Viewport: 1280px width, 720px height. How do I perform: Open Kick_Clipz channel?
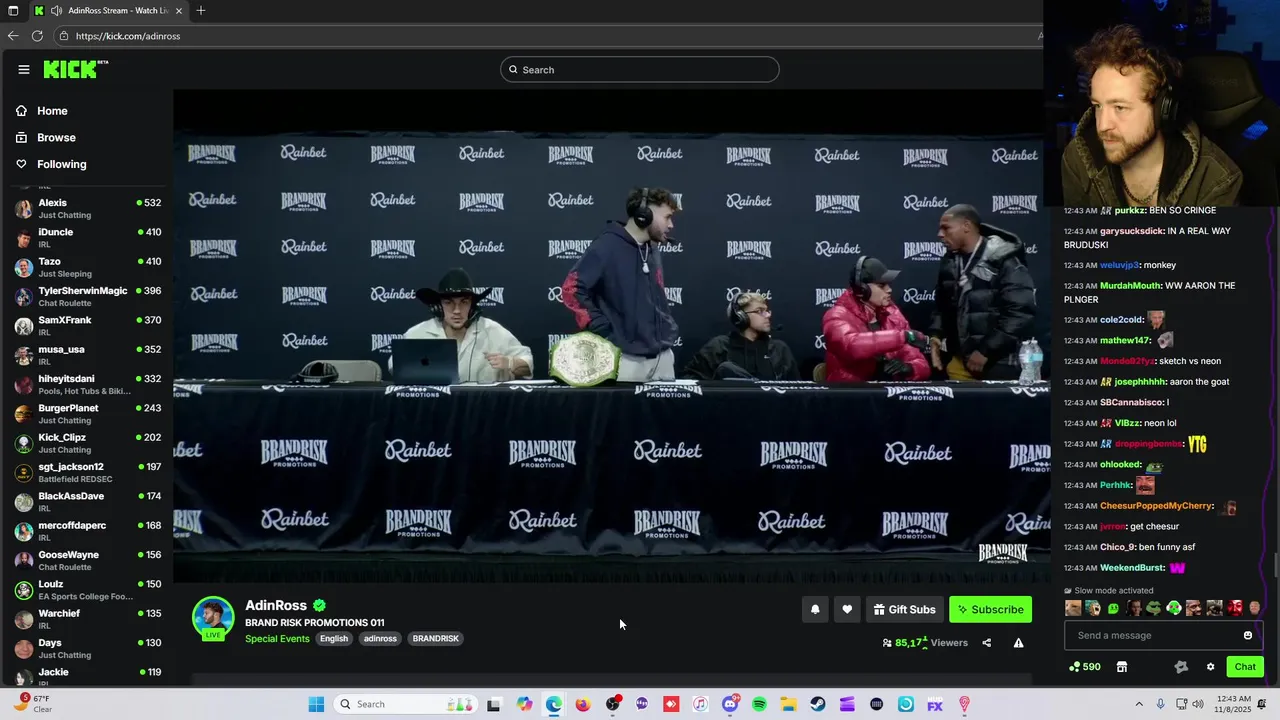88,443
